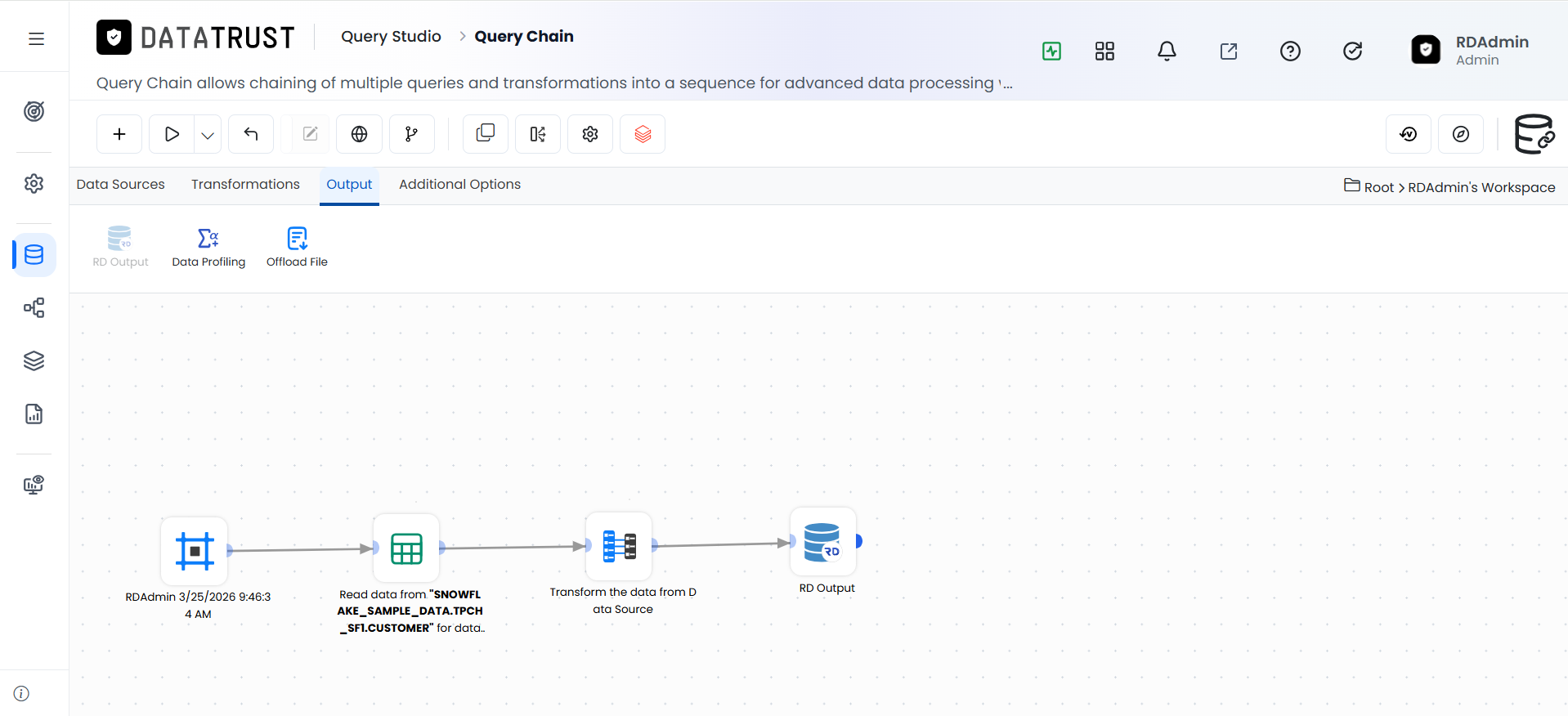This screenshot has height=716, width=1568.
Task: Click the undo arrow toolbar icon
Action: pyautogui.click(x=251, y=134)
